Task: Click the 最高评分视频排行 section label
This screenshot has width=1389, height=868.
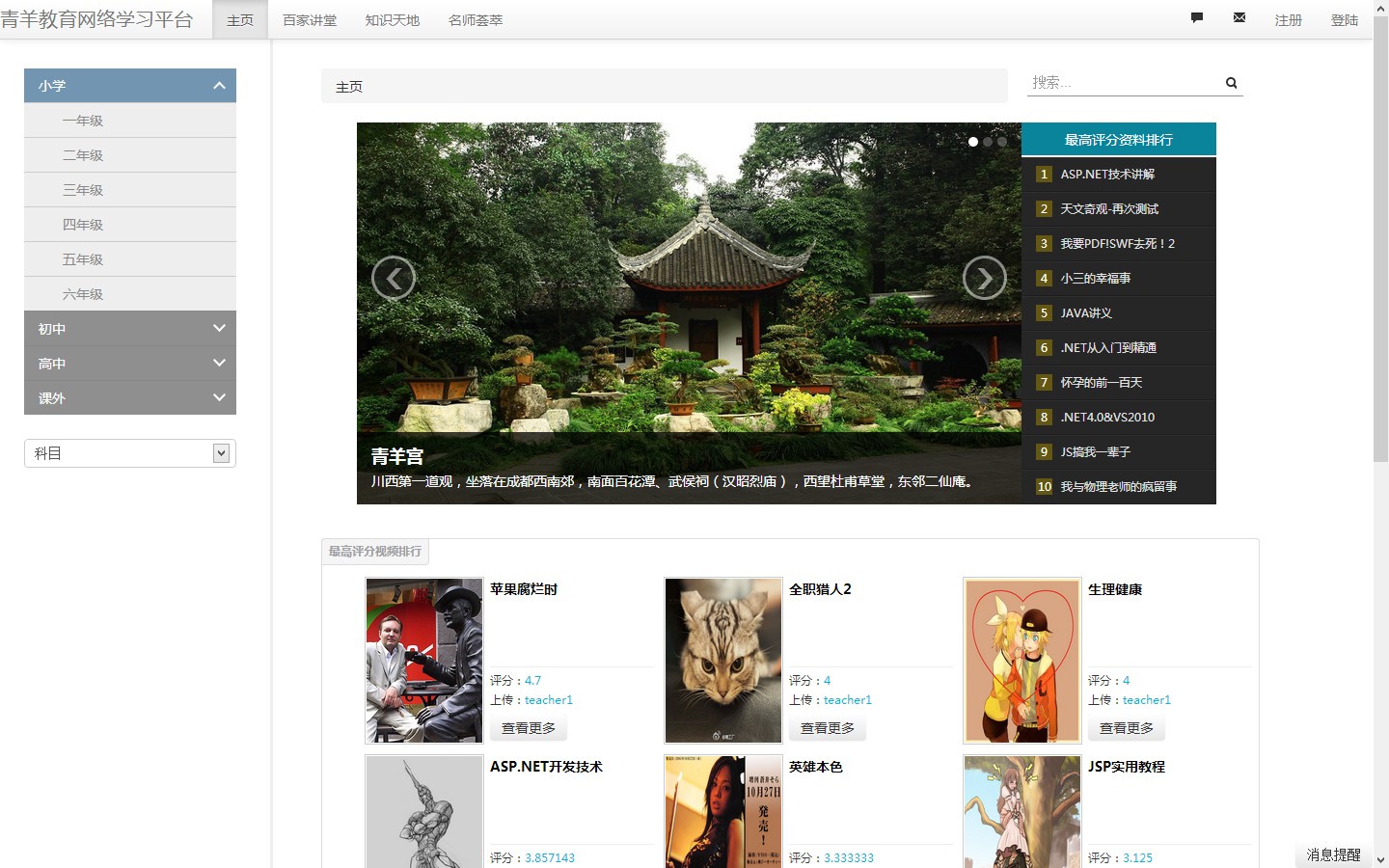Action: point(375,552)
